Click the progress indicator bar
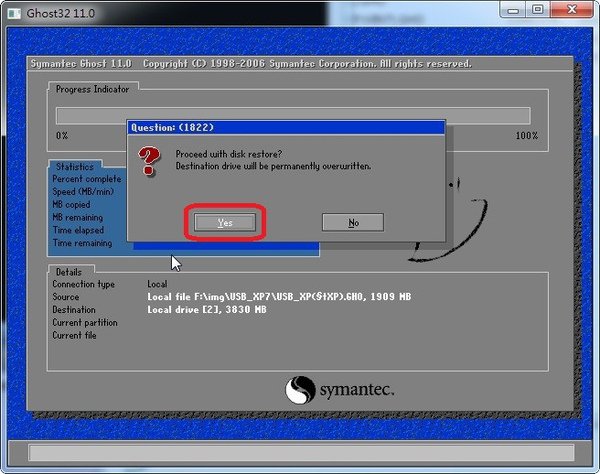The width and height of the screenshot is (600, 474). point(293,116)
